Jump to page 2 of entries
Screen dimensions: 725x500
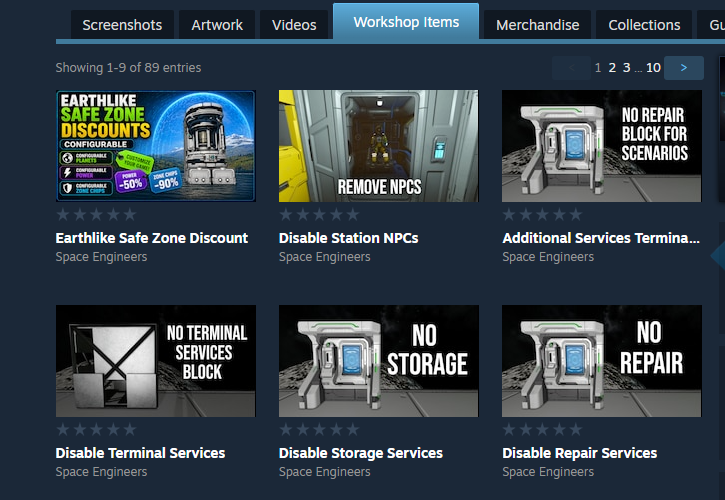click(612, 68)
